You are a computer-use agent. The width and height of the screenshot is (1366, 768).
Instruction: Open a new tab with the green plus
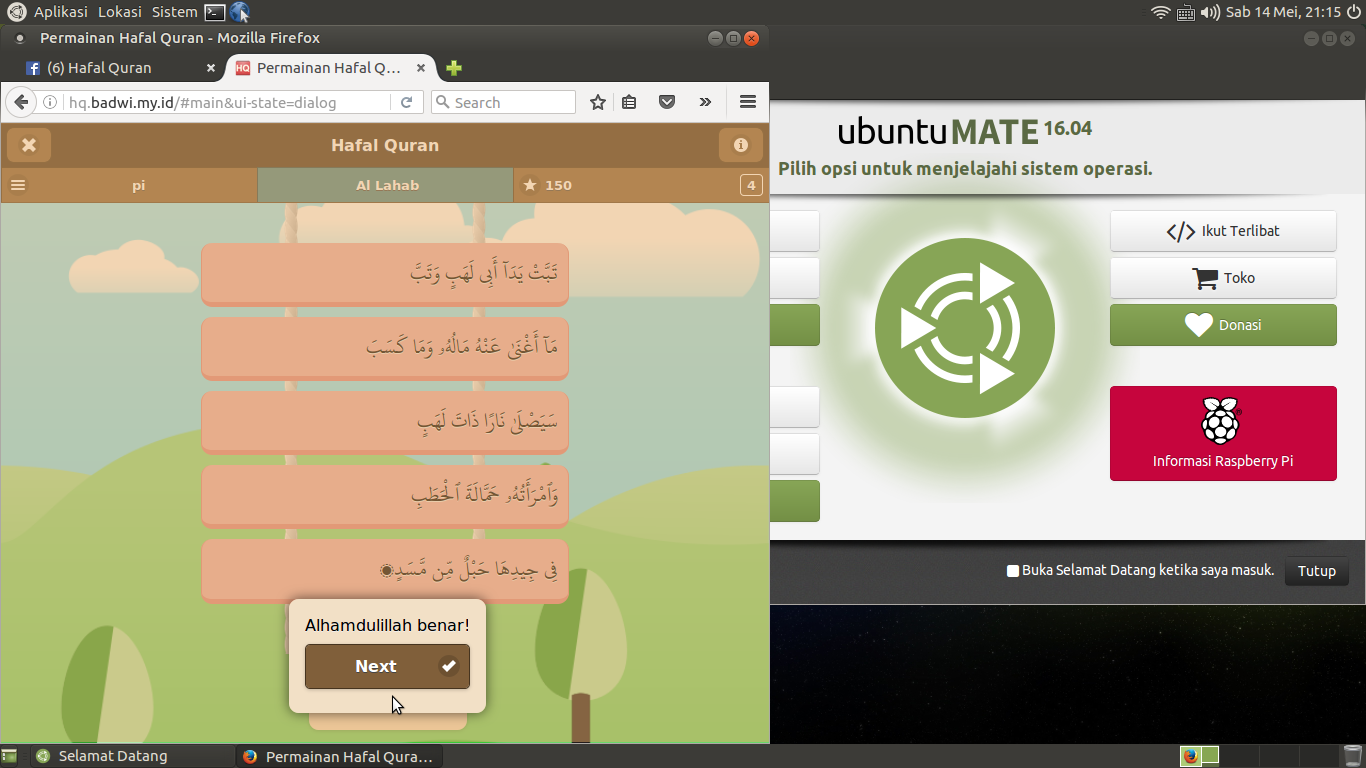coord(454,68)
